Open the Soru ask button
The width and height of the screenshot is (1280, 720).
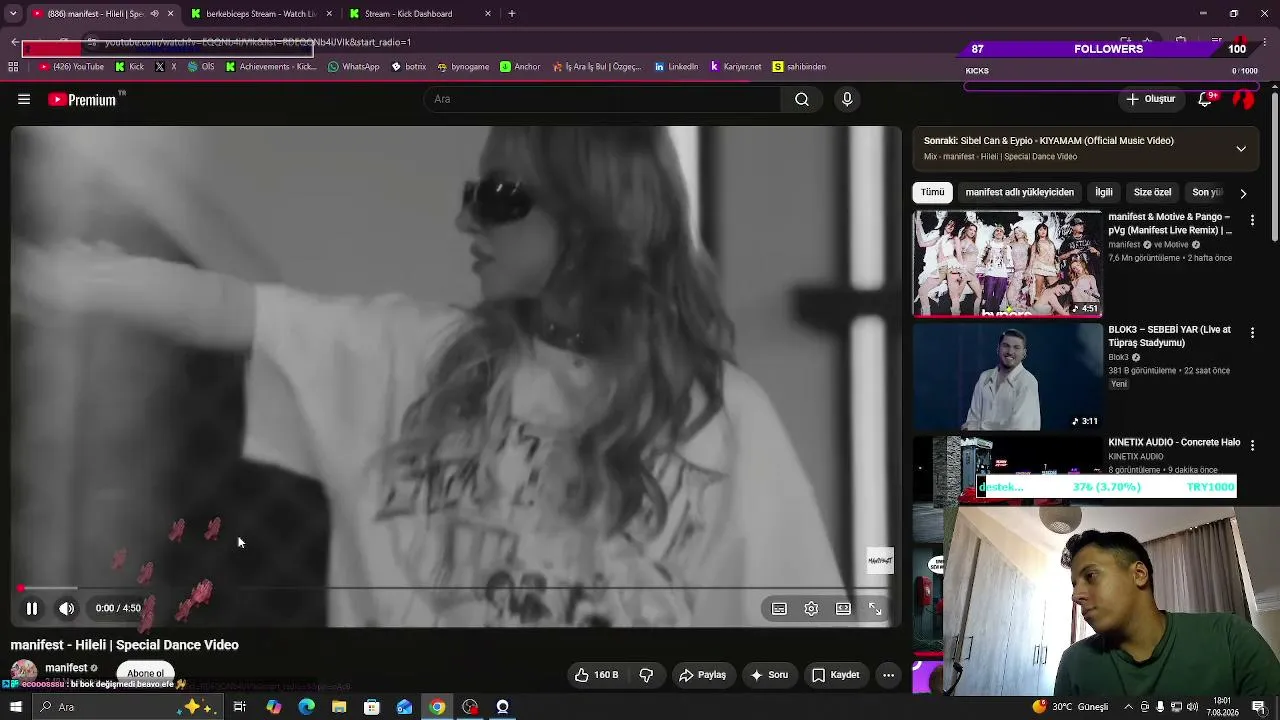pos(769,675)
